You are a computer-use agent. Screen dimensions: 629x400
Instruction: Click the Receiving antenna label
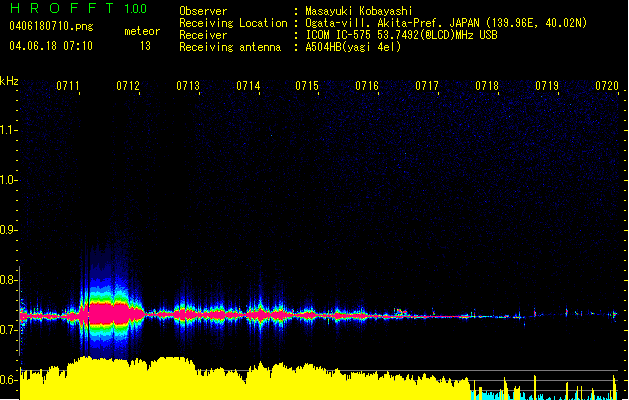(230, 47)
